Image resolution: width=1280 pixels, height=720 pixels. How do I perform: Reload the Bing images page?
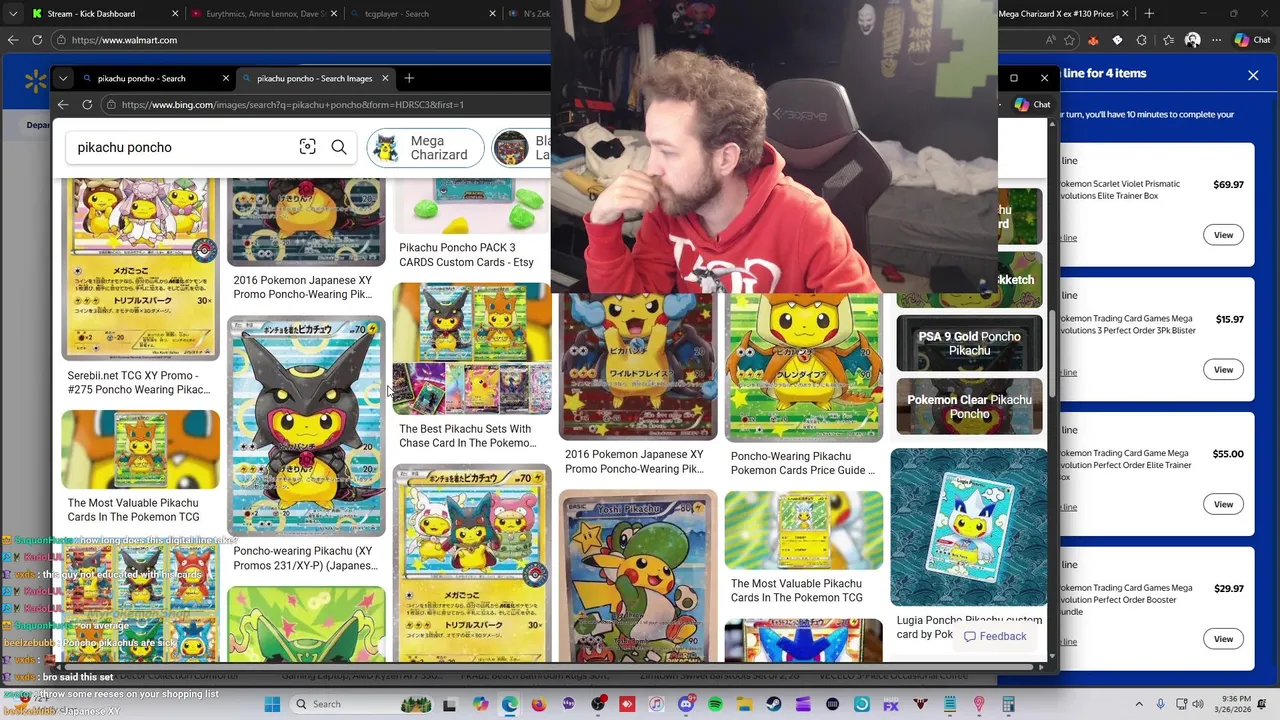[x=87, y=104]
